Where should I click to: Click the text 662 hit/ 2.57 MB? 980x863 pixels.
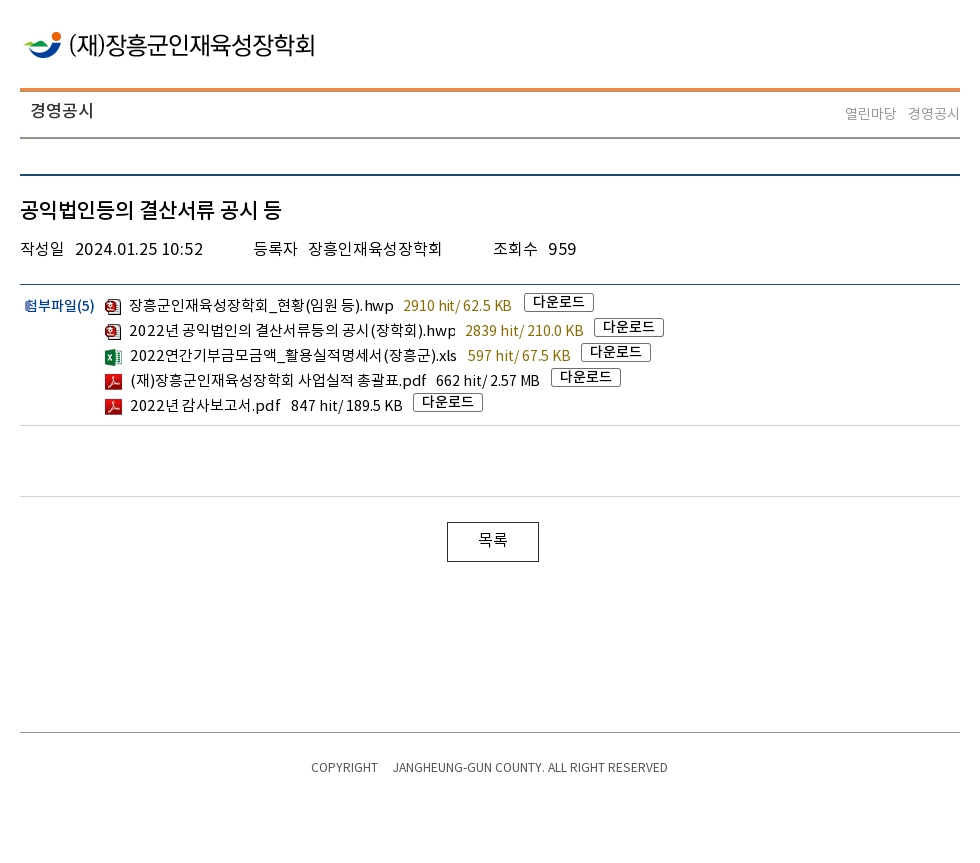click(488, 381)
